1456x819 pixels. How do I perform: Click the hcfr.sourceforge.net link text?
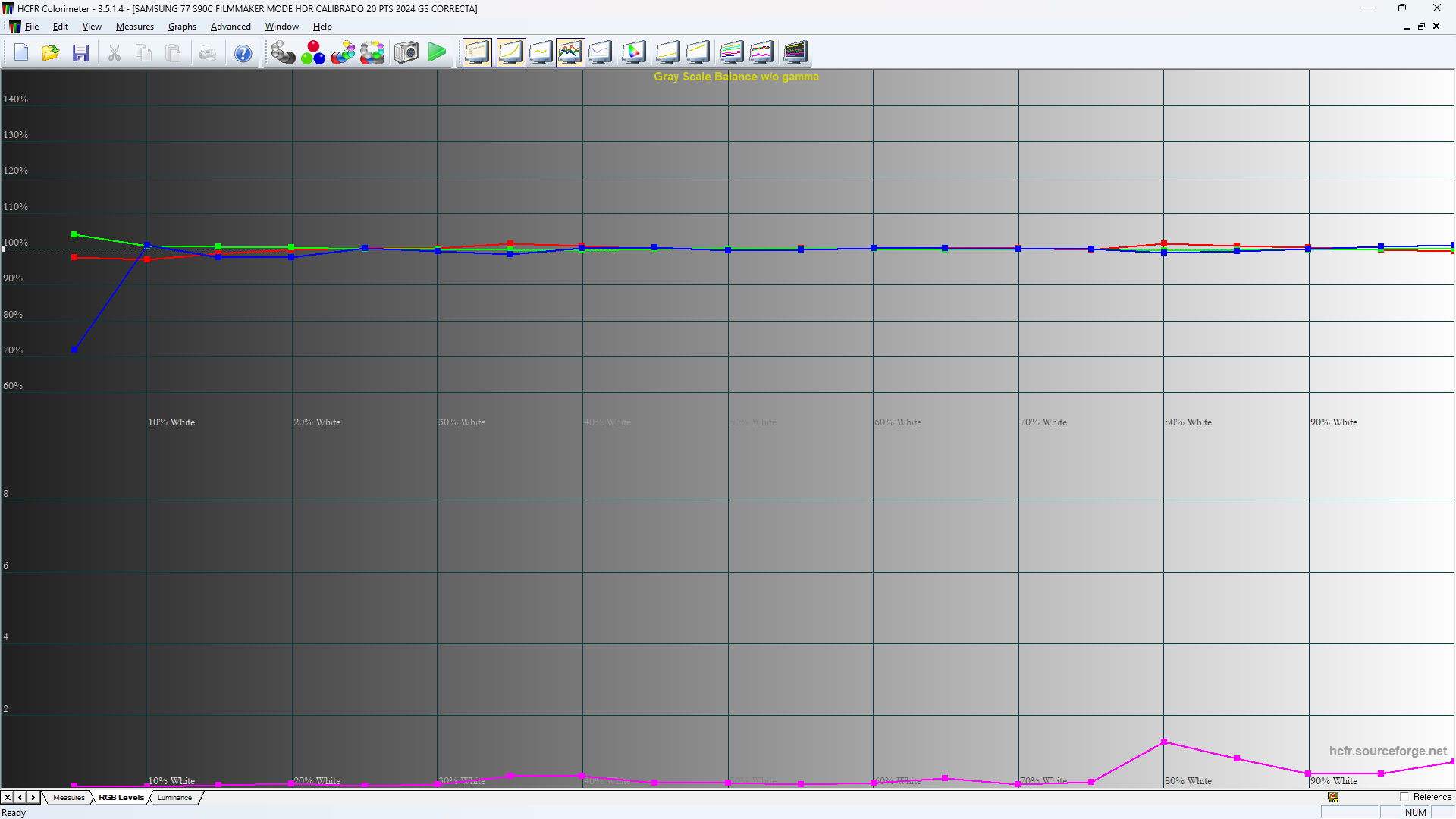click(x=1390, y=751)
